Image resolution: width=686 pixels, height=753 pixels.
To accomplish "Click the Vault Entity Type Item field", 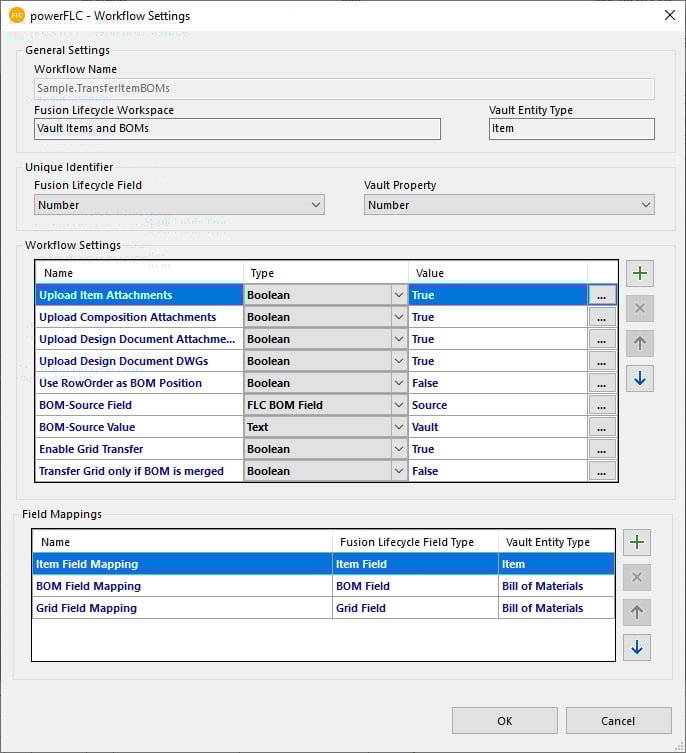I will [x=572, y=129].
